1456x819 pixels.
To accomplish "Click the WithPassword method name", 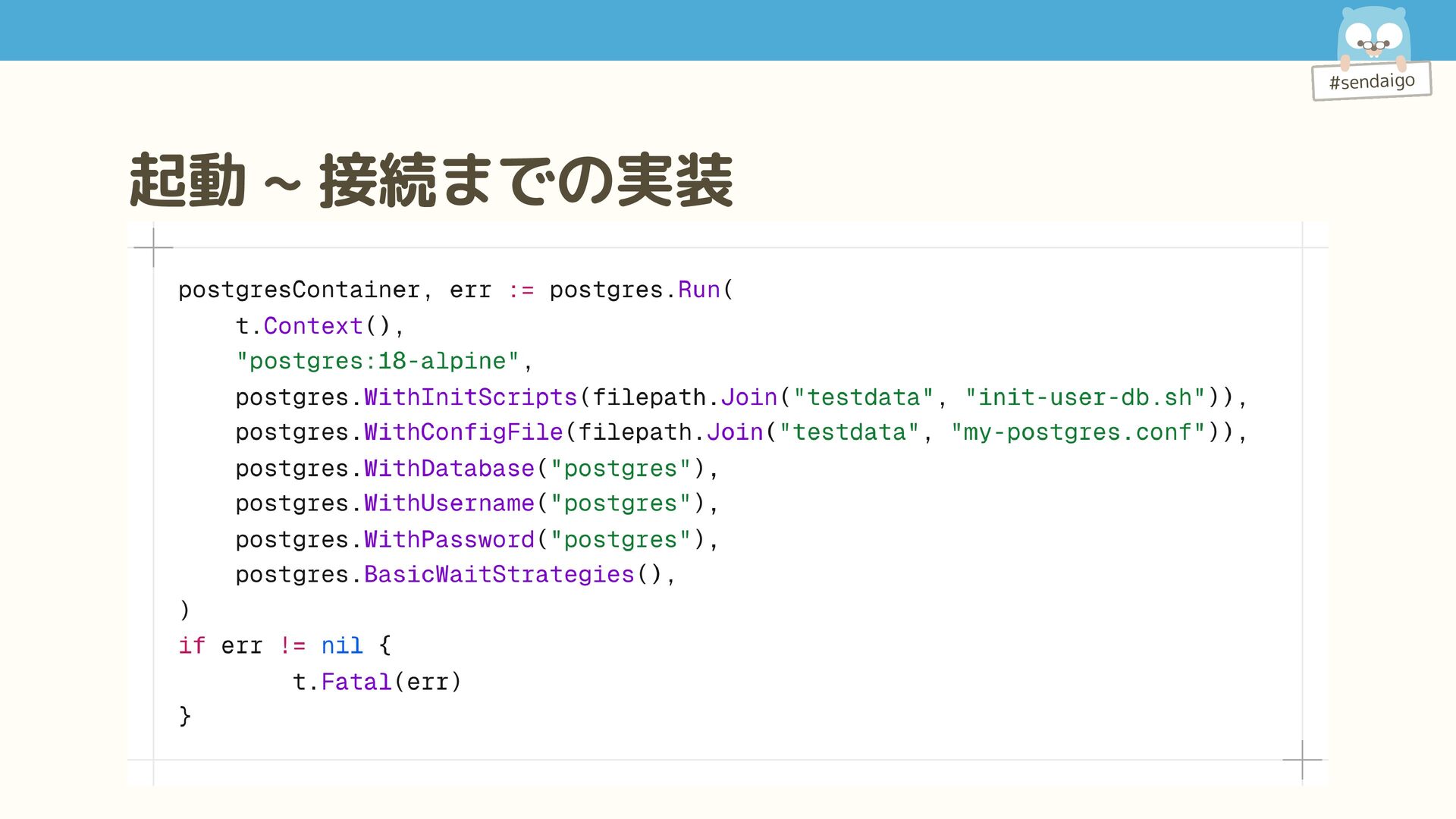I will [x=449, y=540].
